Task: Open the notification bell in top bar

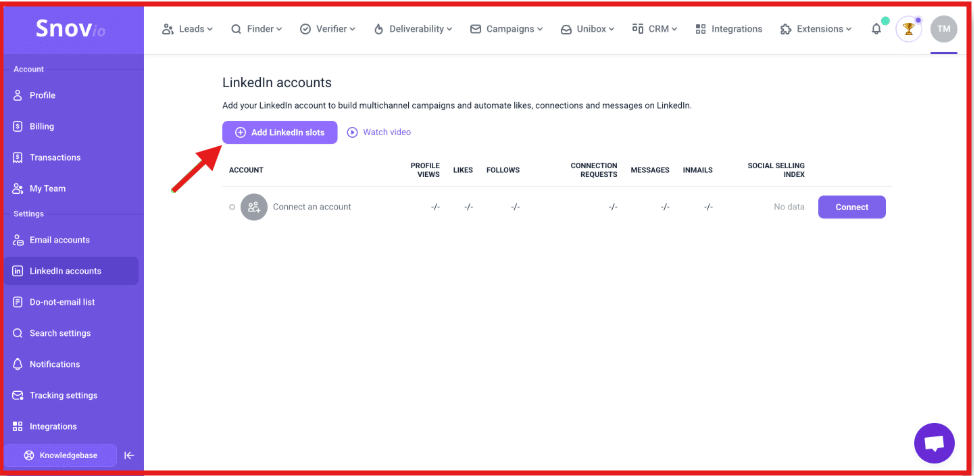Action: click(x=876, y=29)
